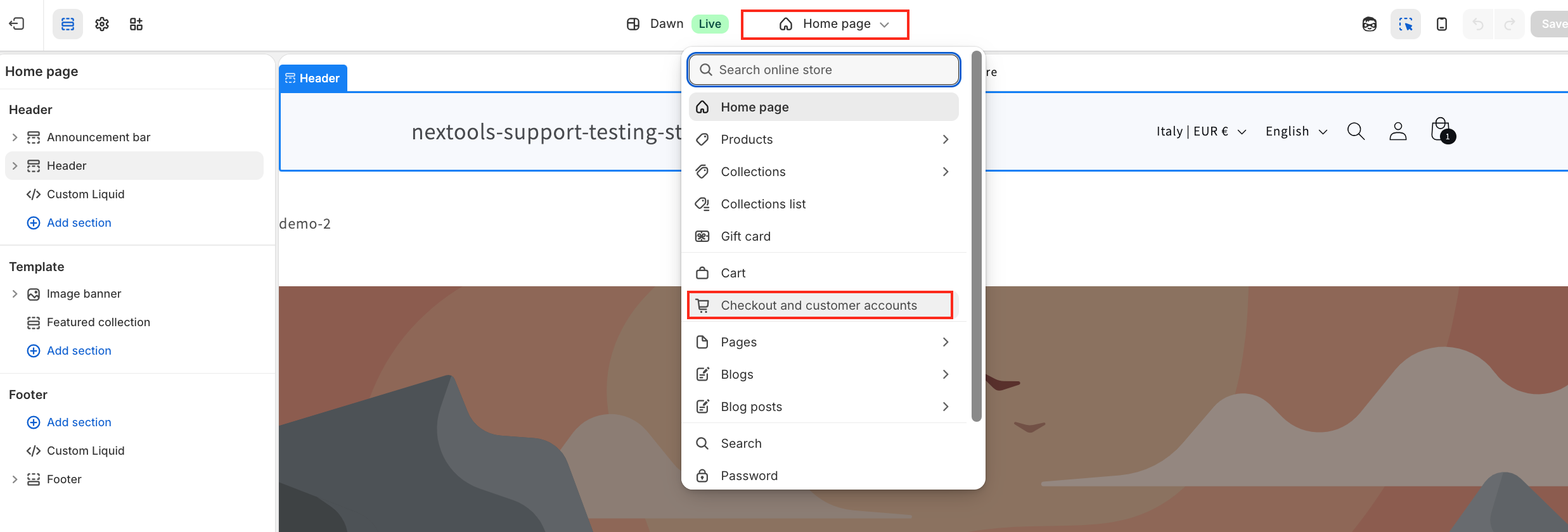This screenshot has width=1568, height=532.
Task: Open the storefront cart bag icon
Action: pos(1442,130)
